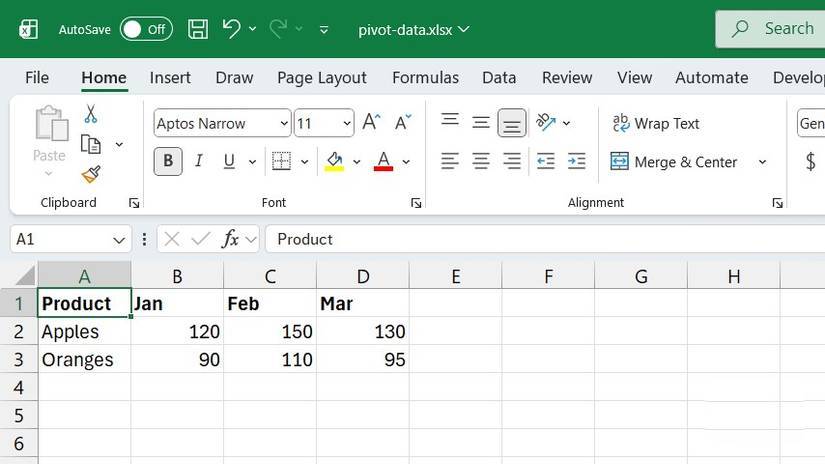Viewport: 825px width, 464px height.
Task: Open underline style dropdown arrow
Action: coord(253,162)
